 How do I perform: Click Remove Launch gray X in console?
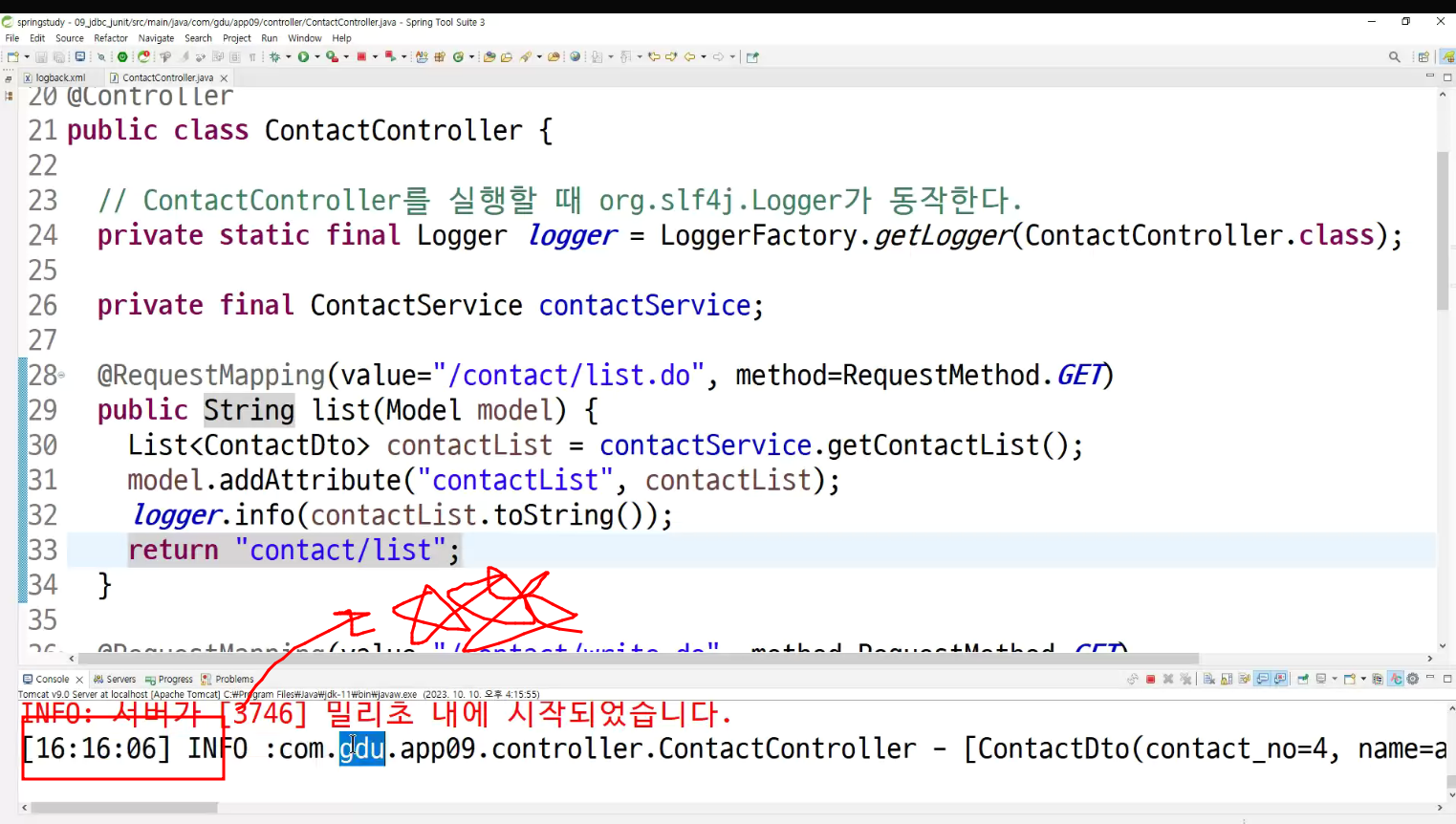1168,679
